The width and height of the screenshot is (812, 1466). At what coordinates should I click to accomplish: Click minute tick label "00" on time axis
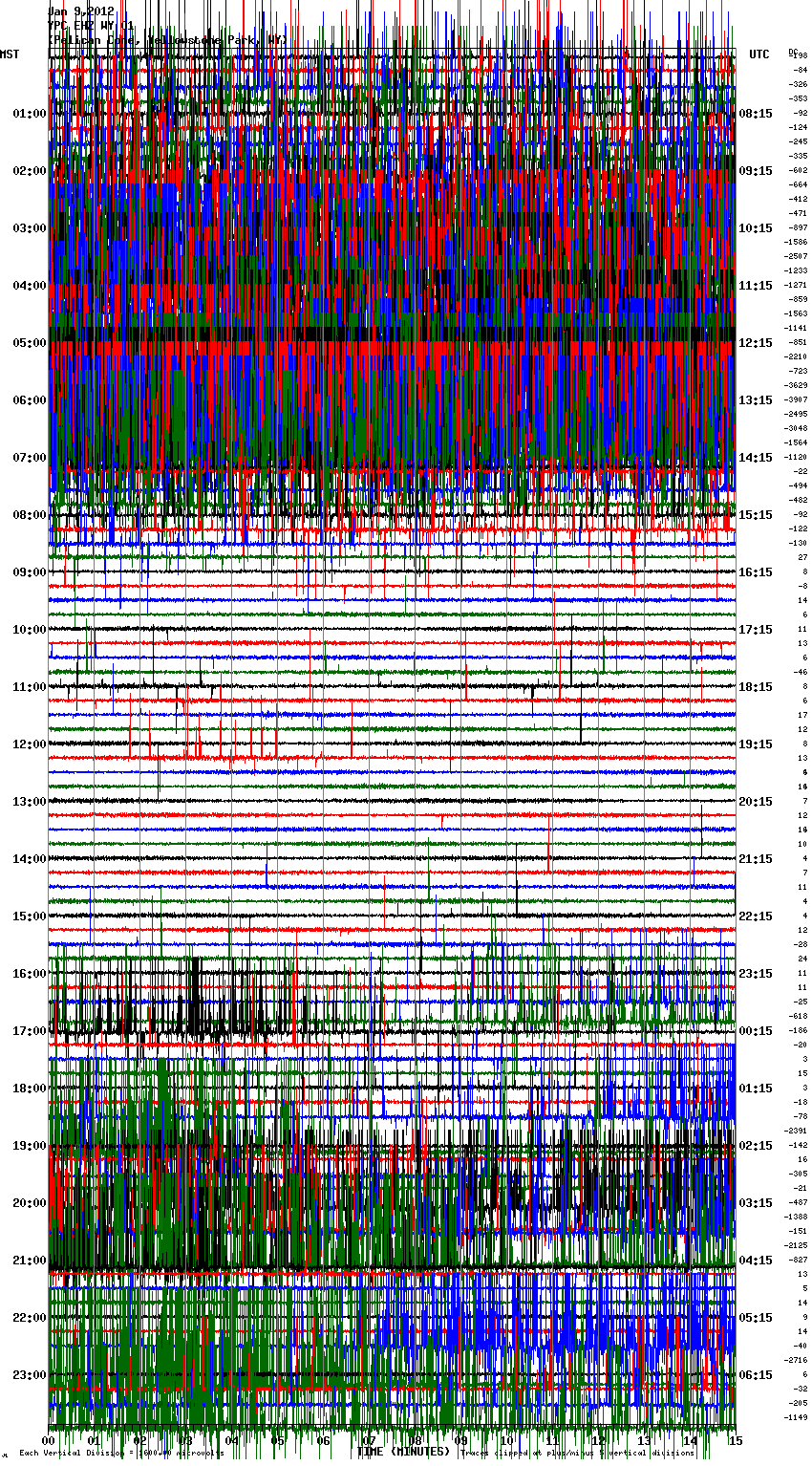[49, 1440]
